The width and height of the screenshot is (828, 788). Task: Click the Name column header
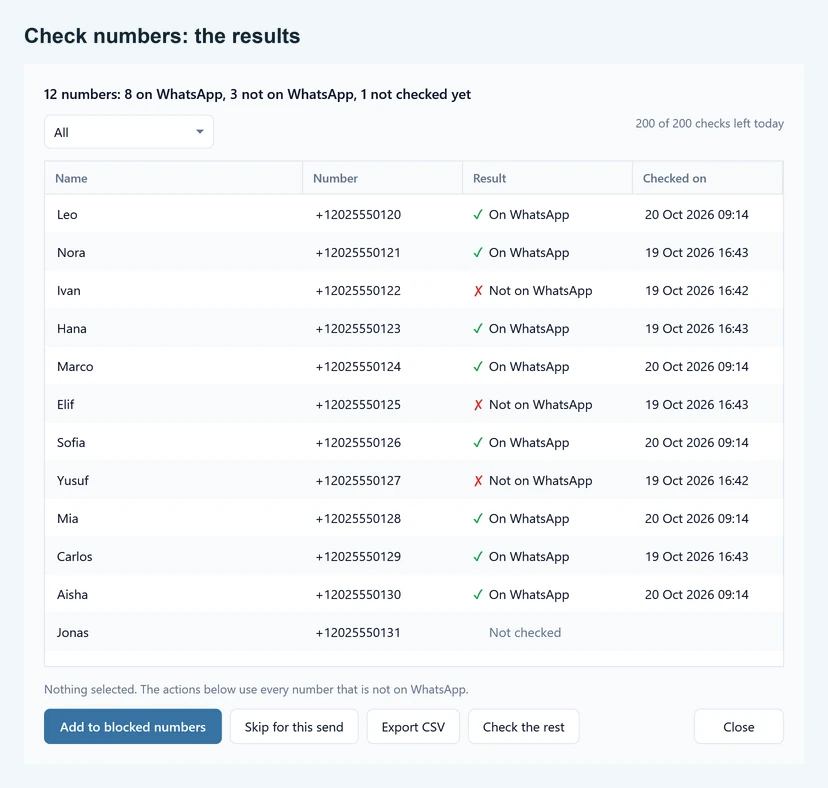(x=174, y=178)
